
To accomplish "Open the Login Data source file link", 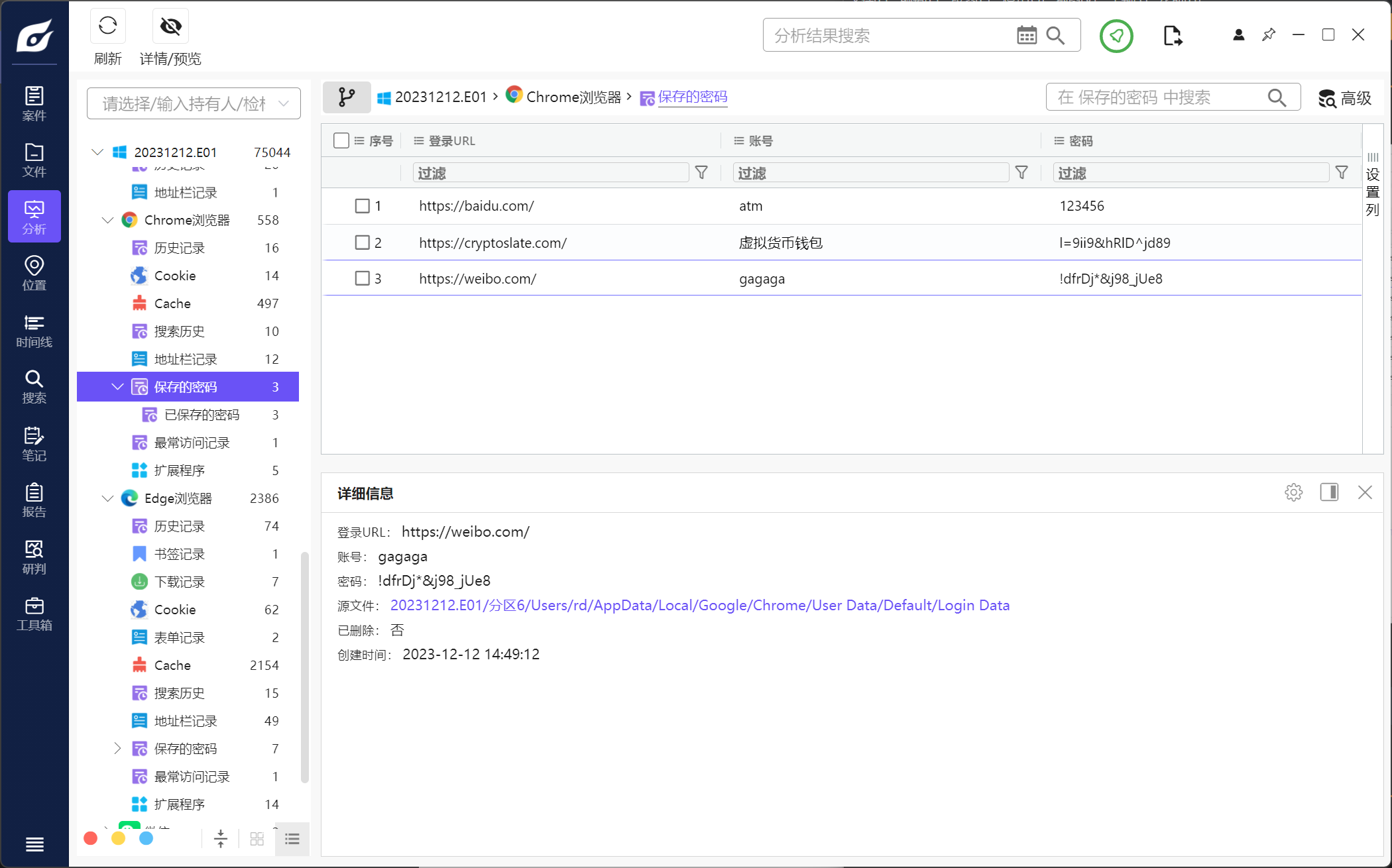I will 699,605.
